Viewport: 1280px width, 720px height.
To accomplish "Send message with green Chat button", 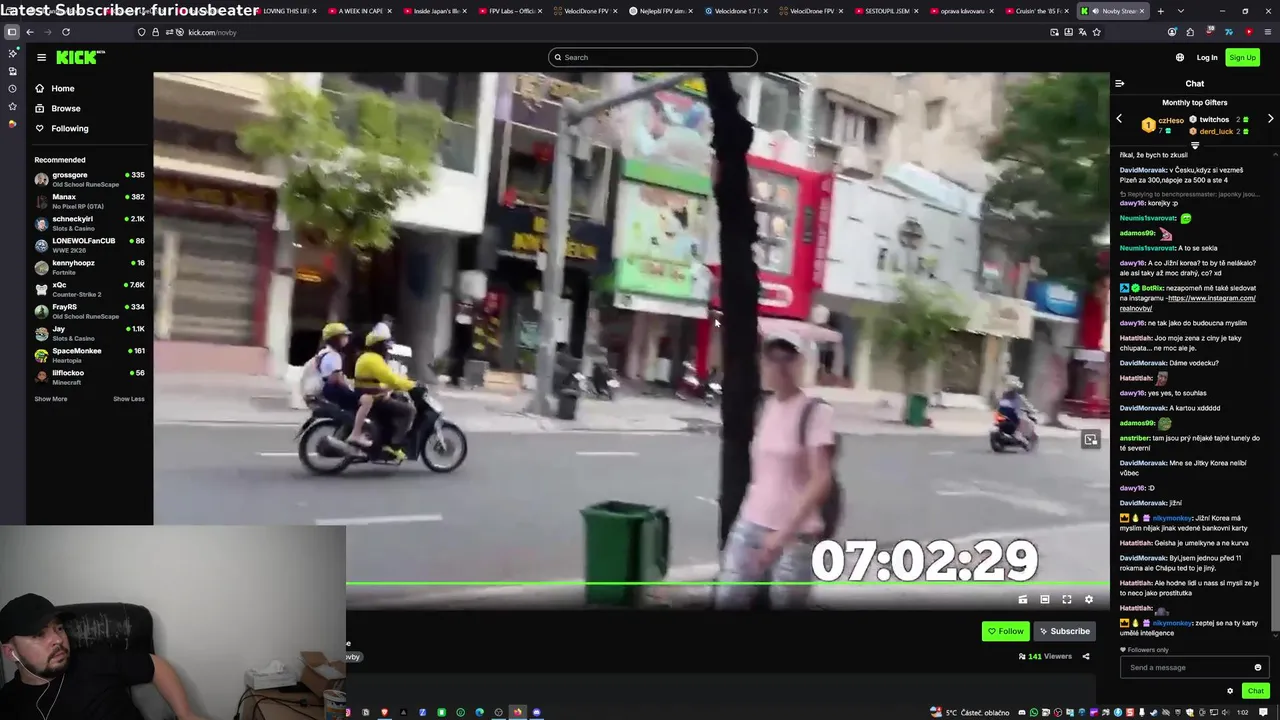I will click(1256, 690).
